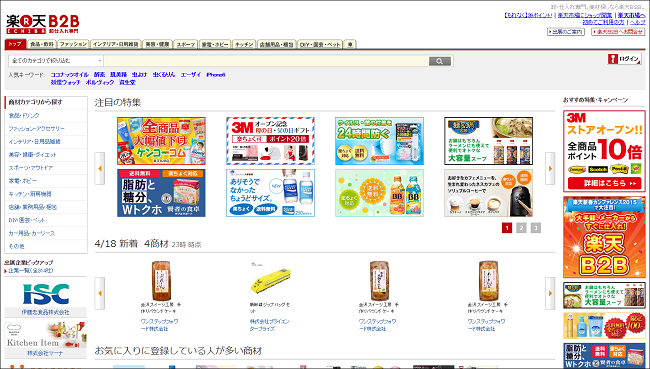
Task: Open スポーツ・アウトドア in the category sidebar
Action: [x=31, y=168]
